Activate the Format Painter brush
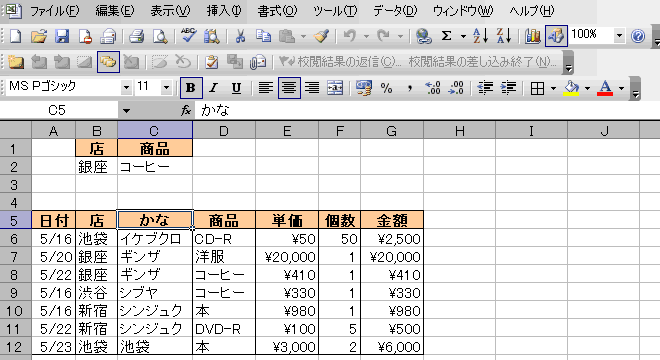The width and height of the screenshot is (660, 360). tap(322, 36)
